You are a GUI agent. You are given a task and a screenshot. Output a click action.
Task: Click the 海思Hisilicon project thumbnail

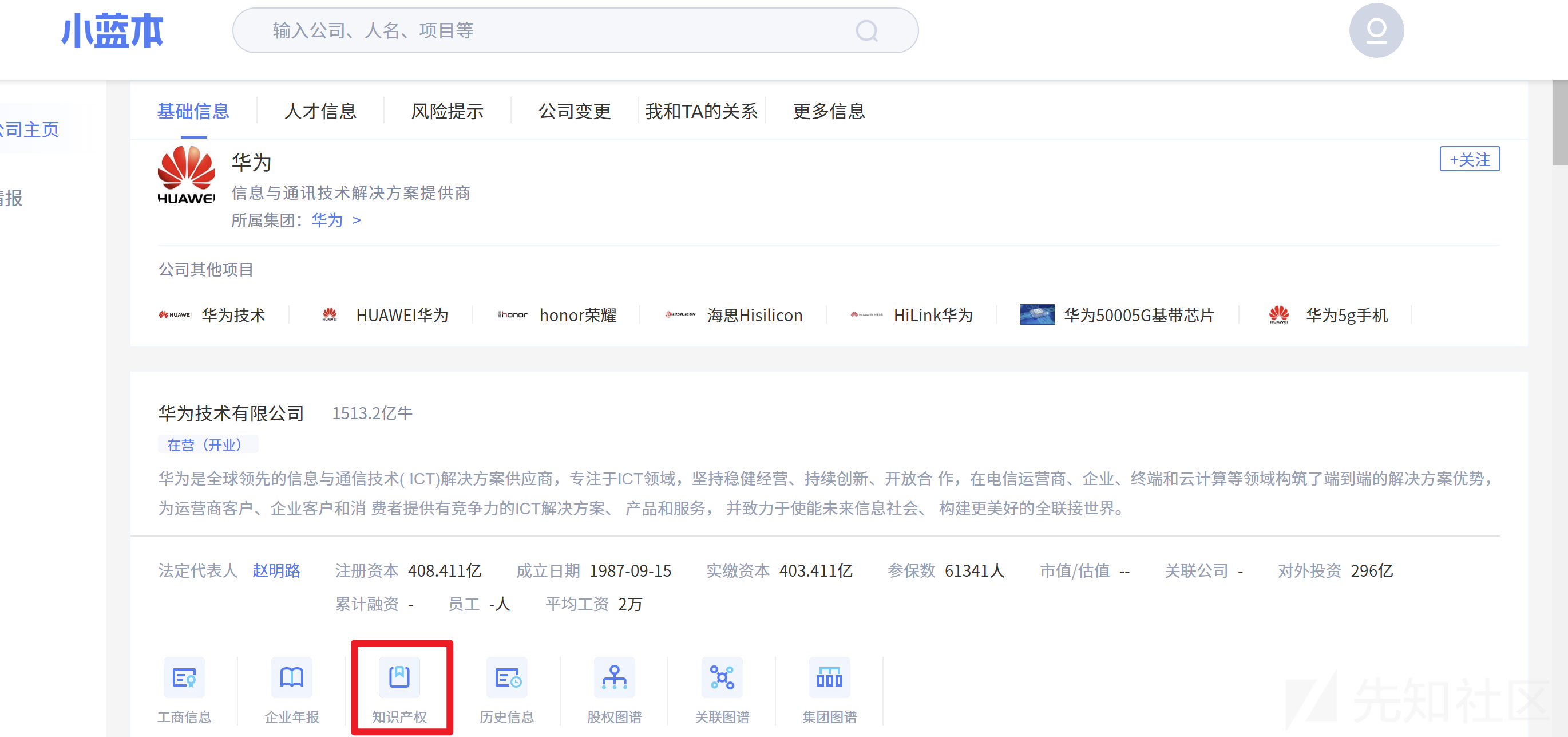[680, 315]
